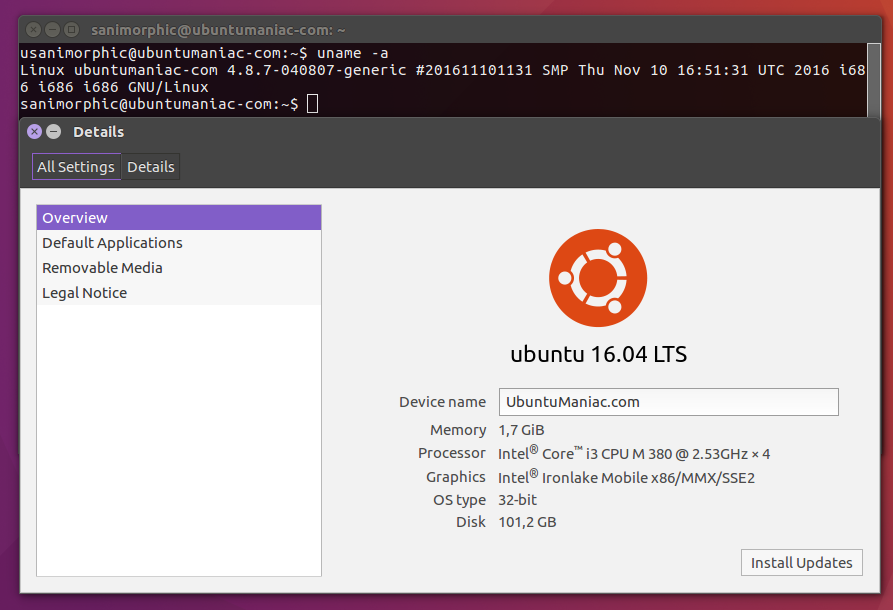Click the All Settings button
The width and height of the screenshot is (893, 610).
76,166
